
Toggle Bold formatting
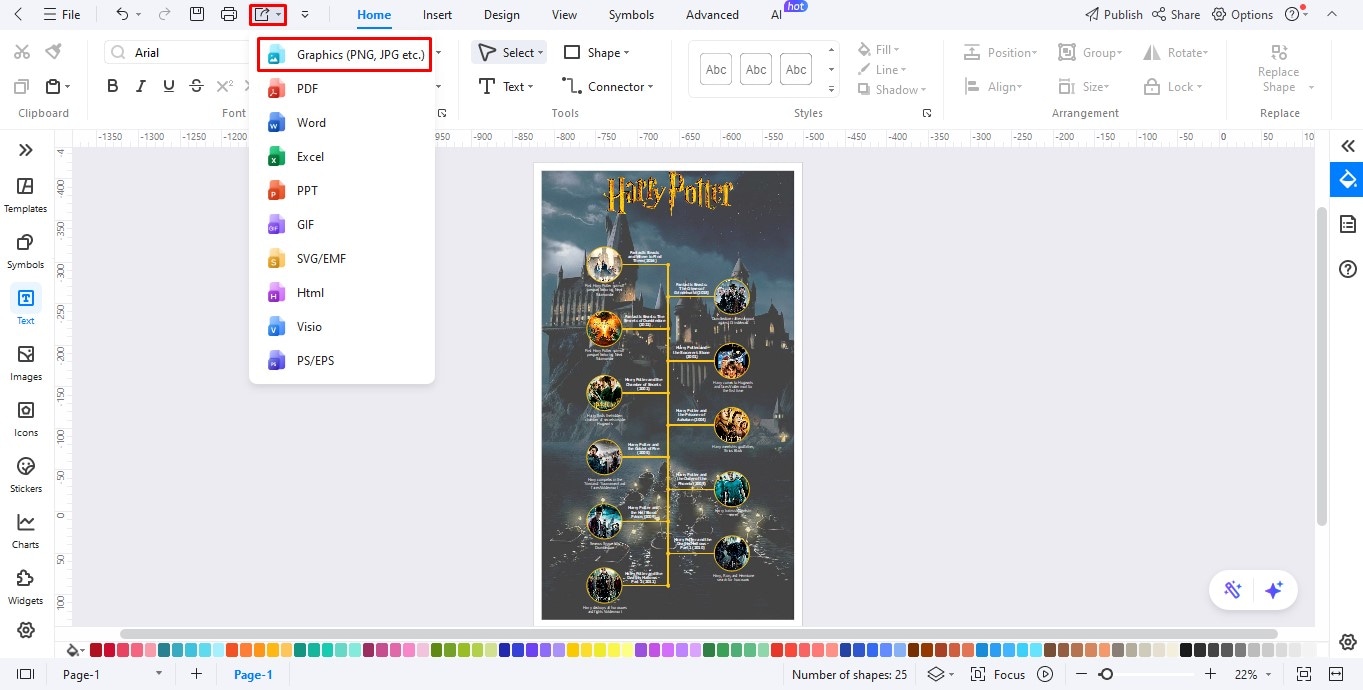tap(112, 87)
